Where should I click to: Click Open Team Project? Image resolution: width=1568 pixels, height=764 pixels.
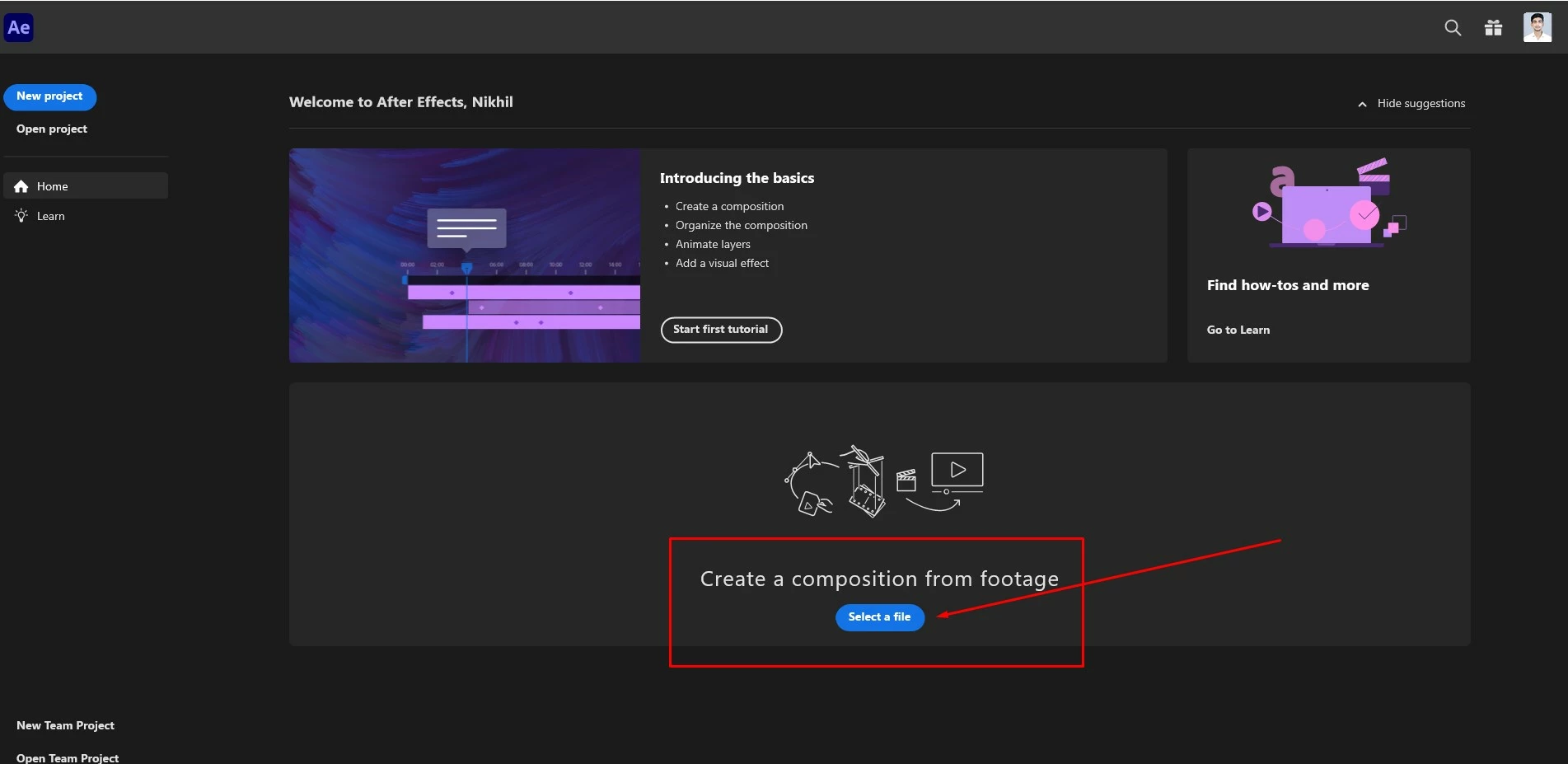(68, 757)
